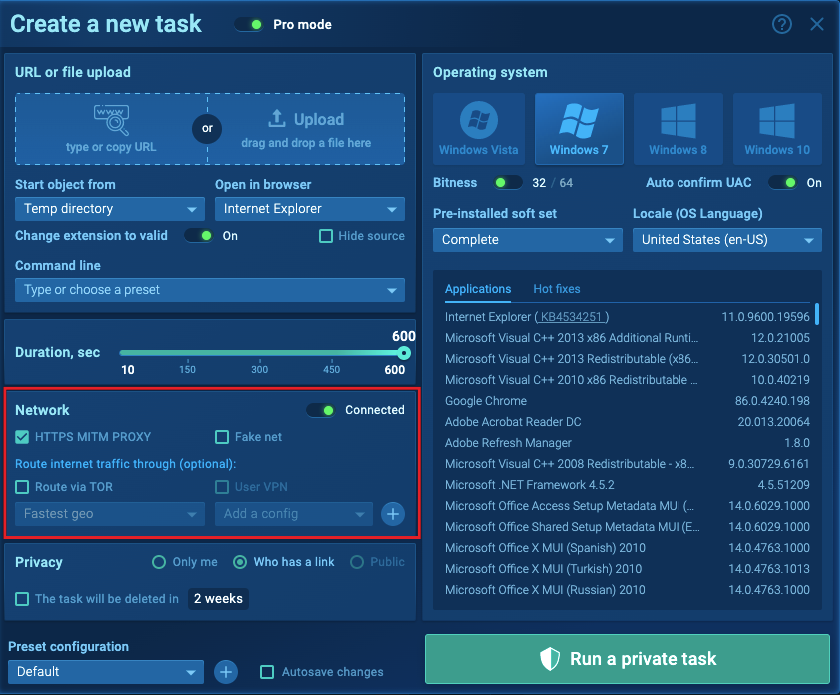Open KB4534251 link
The height and width of the screenshot is (695, 840).
(571, 317)
